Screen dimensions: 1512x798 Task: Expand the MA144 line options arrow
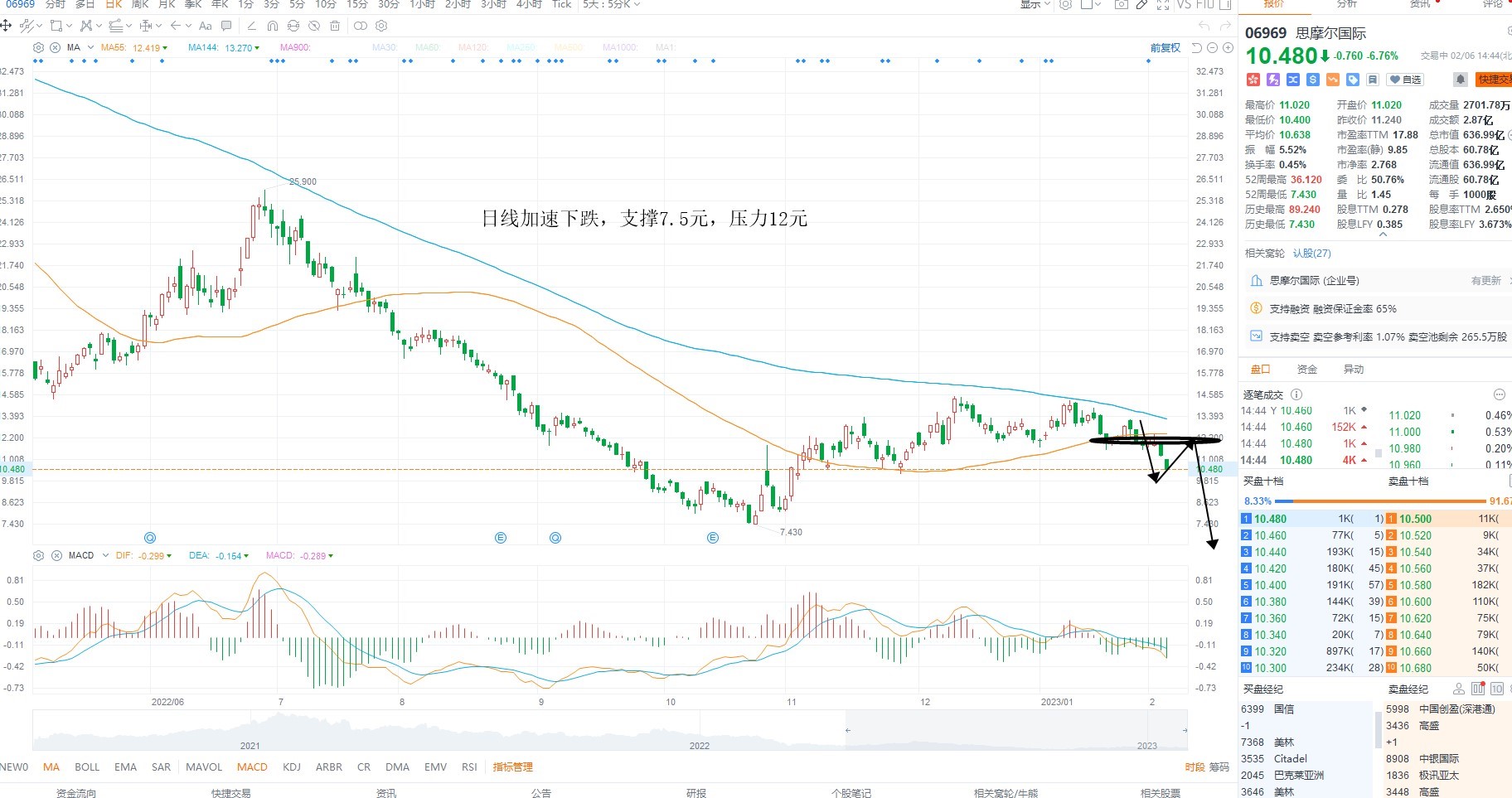(x=257, y=48)
